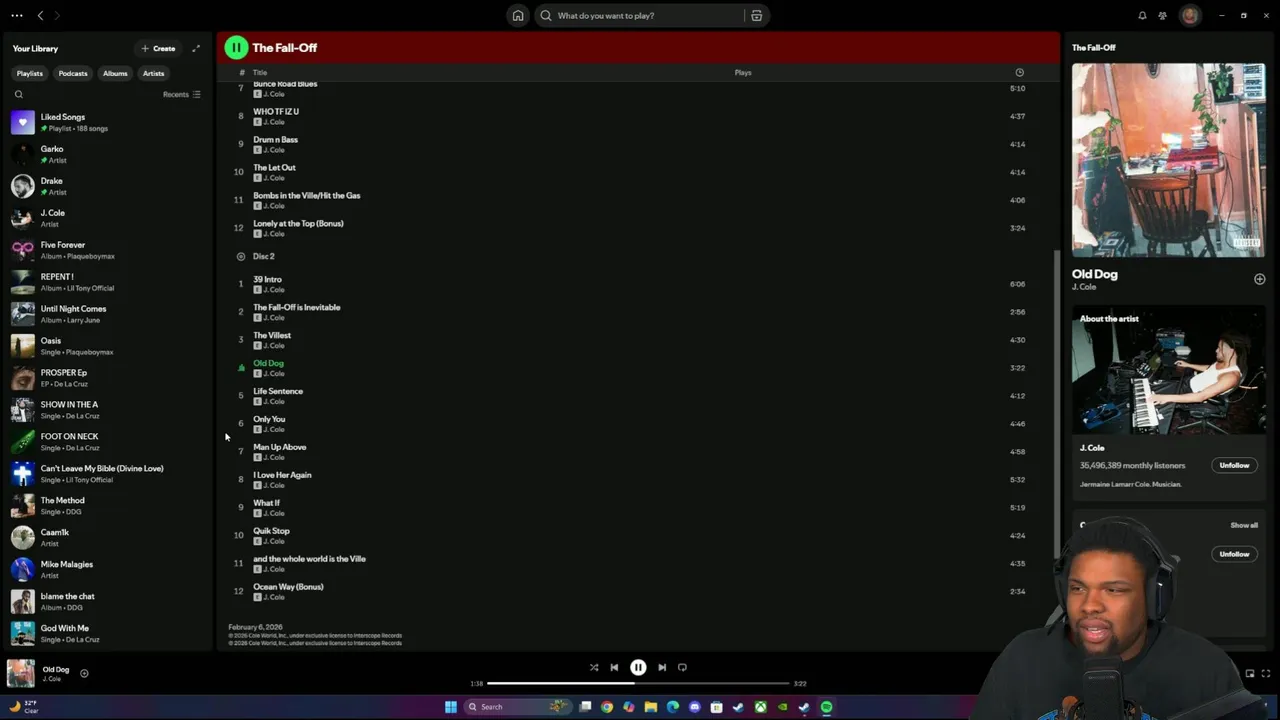Toggle shuffle in the player bar
1280x720 pixels.
click(594, 667)
